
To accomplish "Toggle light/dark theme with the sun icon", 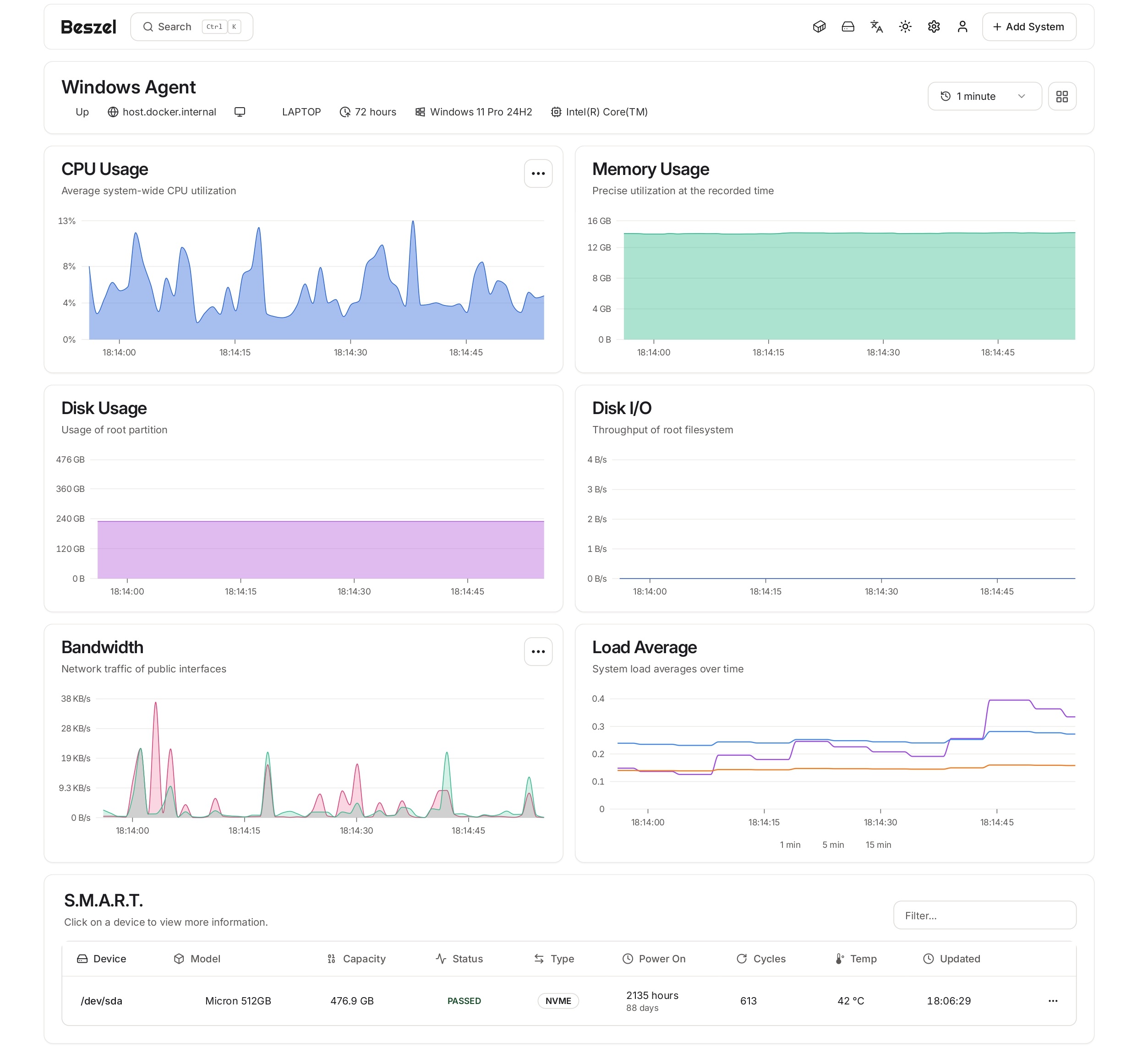I will tap(905, 26).
